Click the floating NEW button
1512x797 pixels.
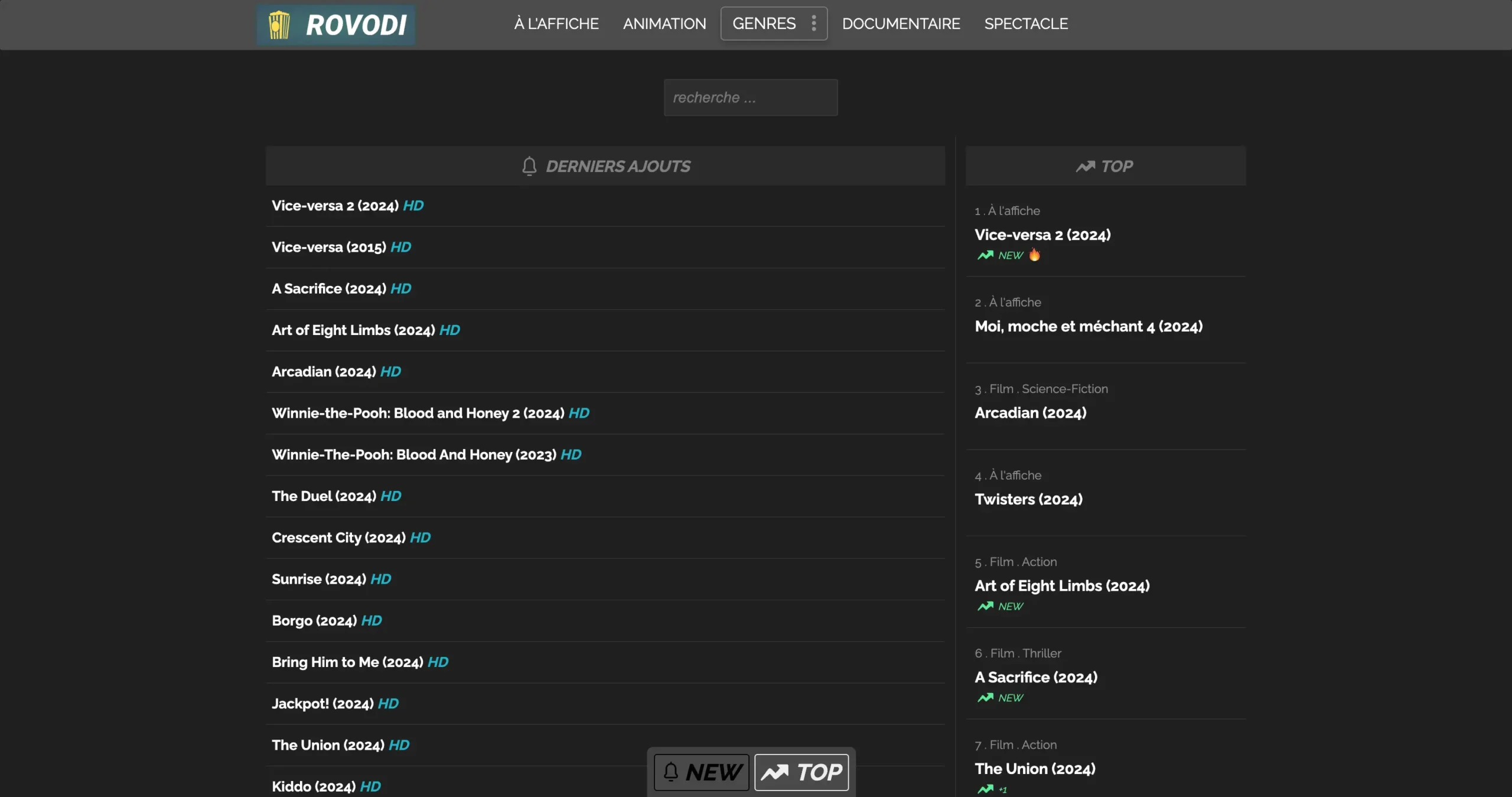click(x=701, y=772)
